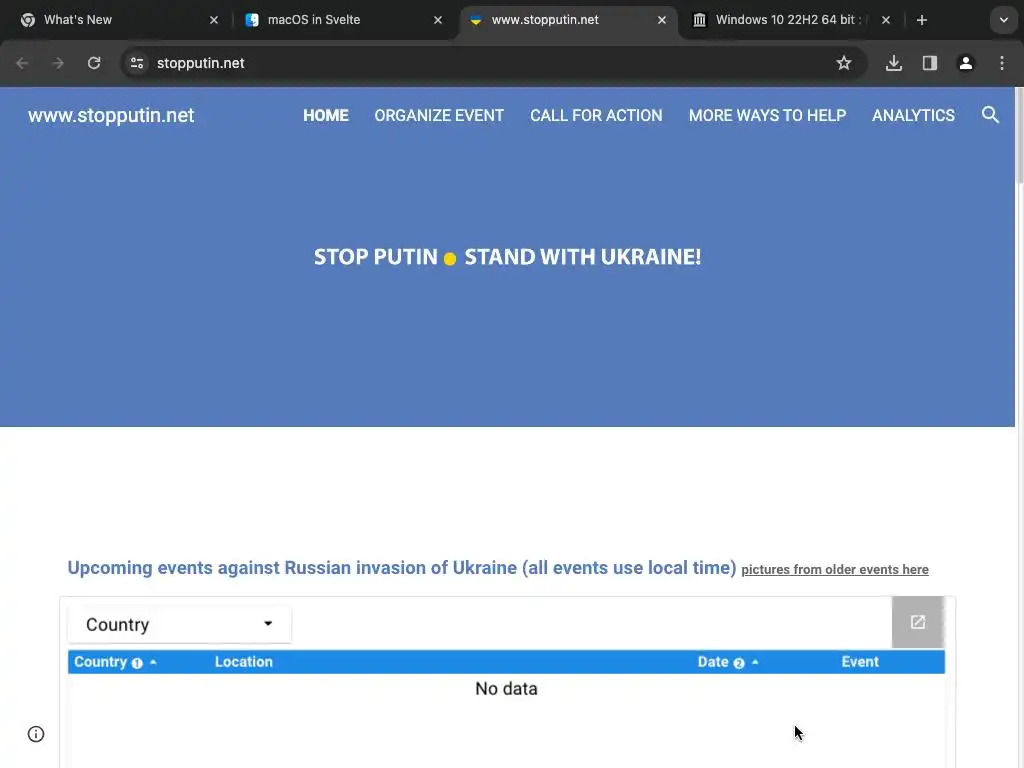
Task: Click the Location column header
Action: (x=244, y=662)
